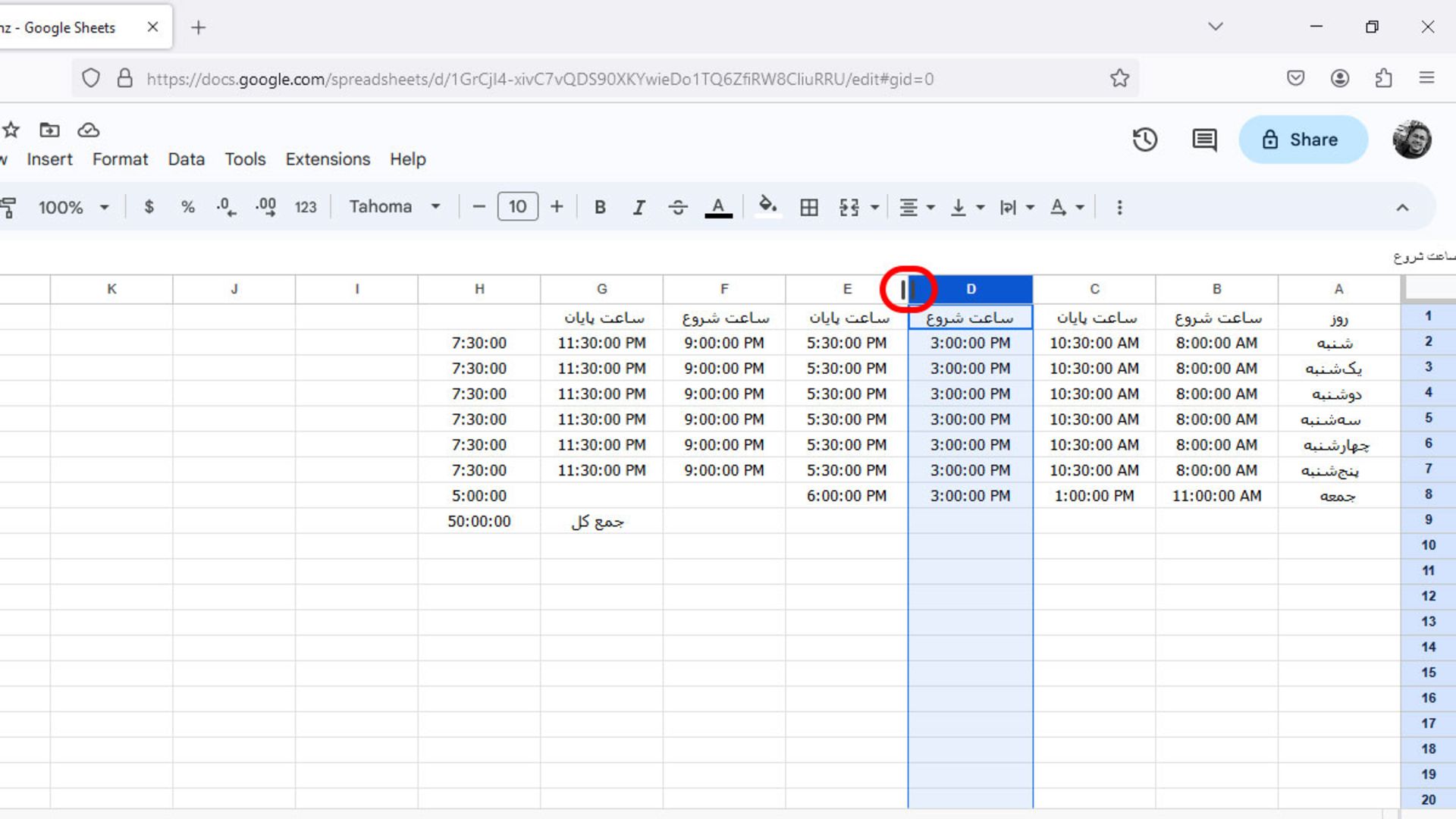Select the decrease decimal places icon

tap(225, 206)
